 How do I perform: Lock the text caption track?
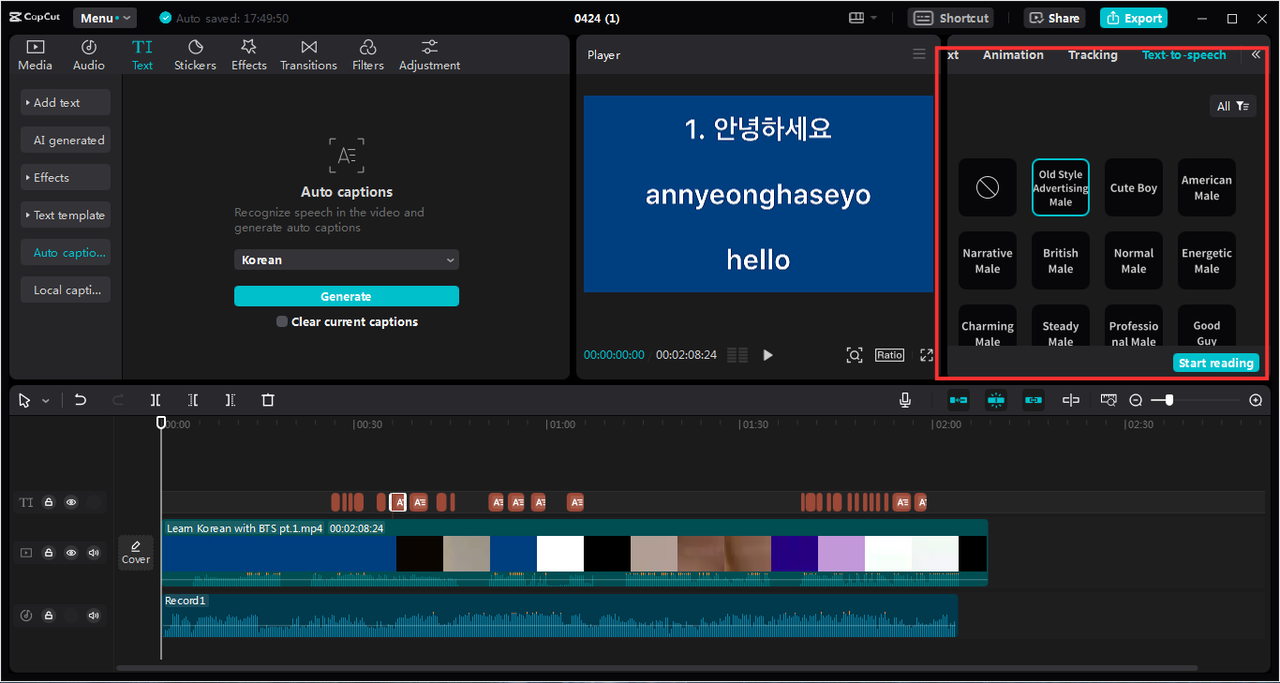48,502
